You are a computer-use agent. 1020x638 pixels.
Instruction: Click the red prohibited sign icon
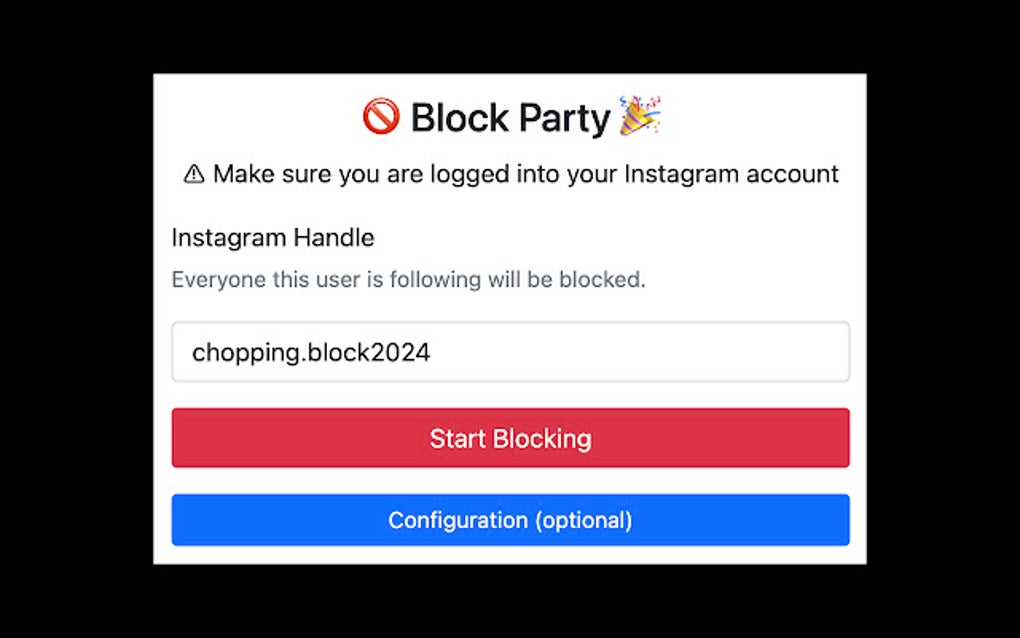[380, 117]
